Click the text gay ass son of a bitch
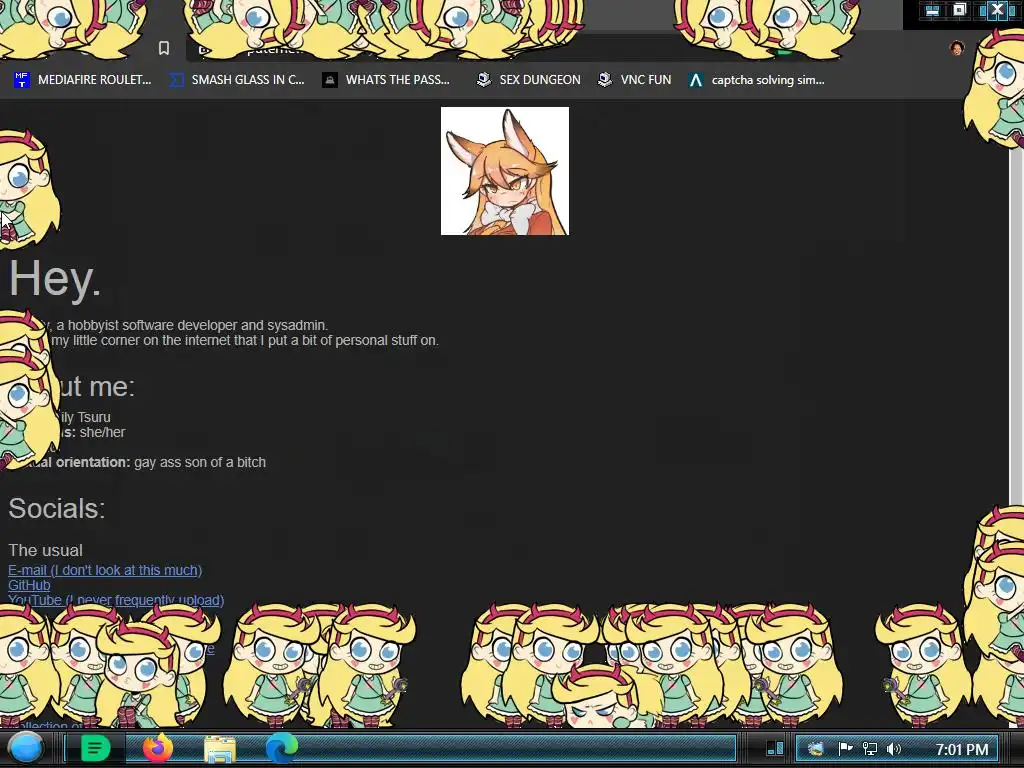Screen dimensions: 1024x768 pyautogui.click(x=200, y=462)
